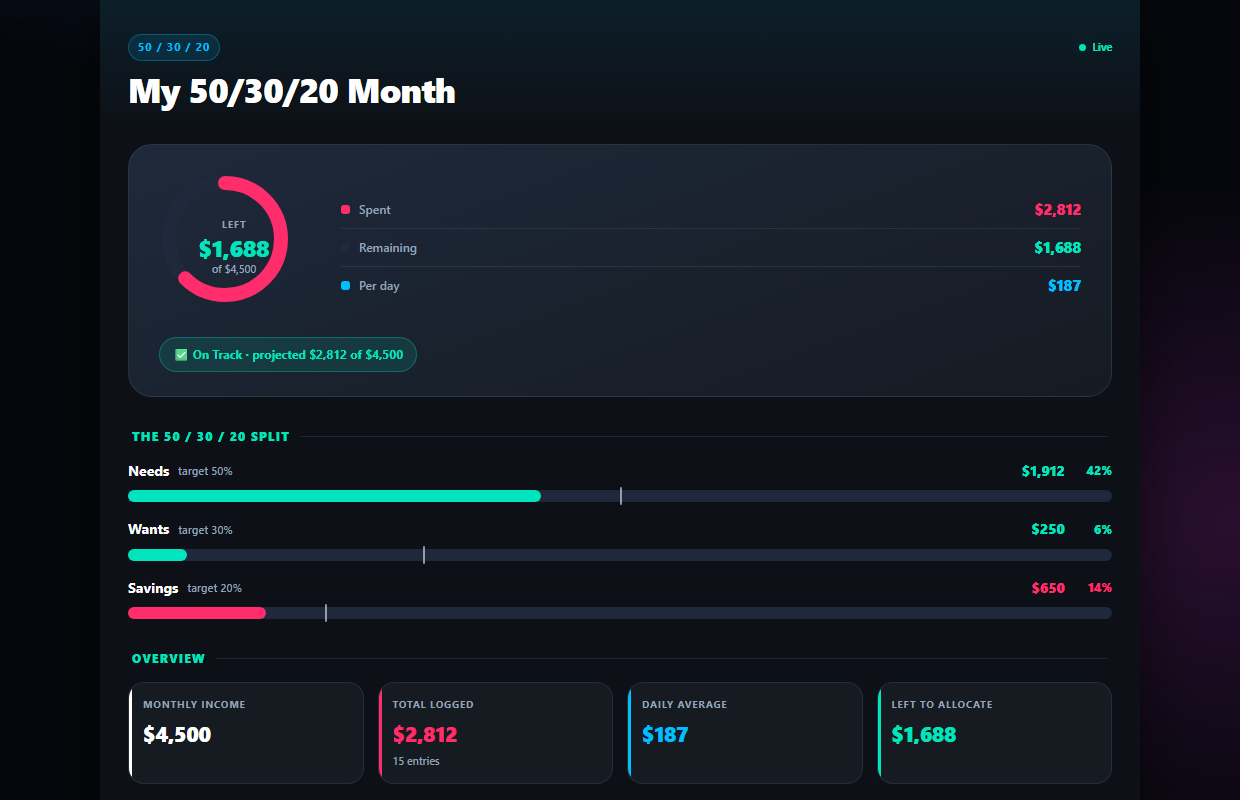Click the On Track projected status pill

pyautogui.click(x=288, y=355)
